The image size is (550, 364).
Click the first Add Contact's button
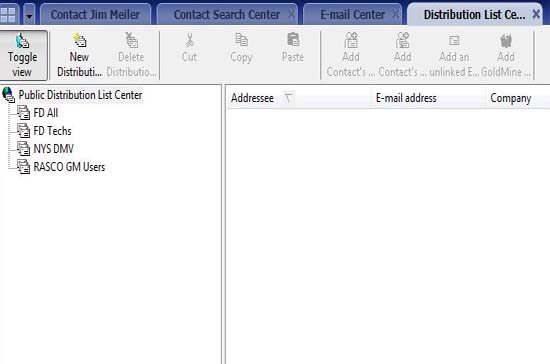(x=350, y=55)
